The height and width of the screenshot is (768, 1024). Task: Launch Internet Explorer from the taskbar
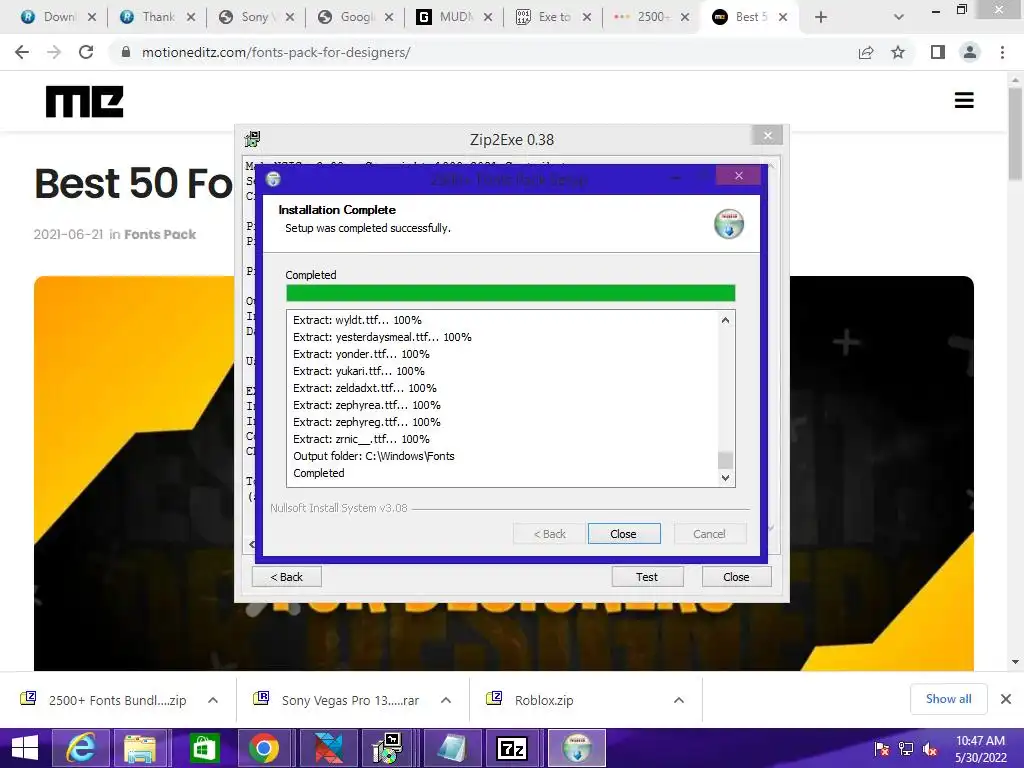tap(81, 748)
